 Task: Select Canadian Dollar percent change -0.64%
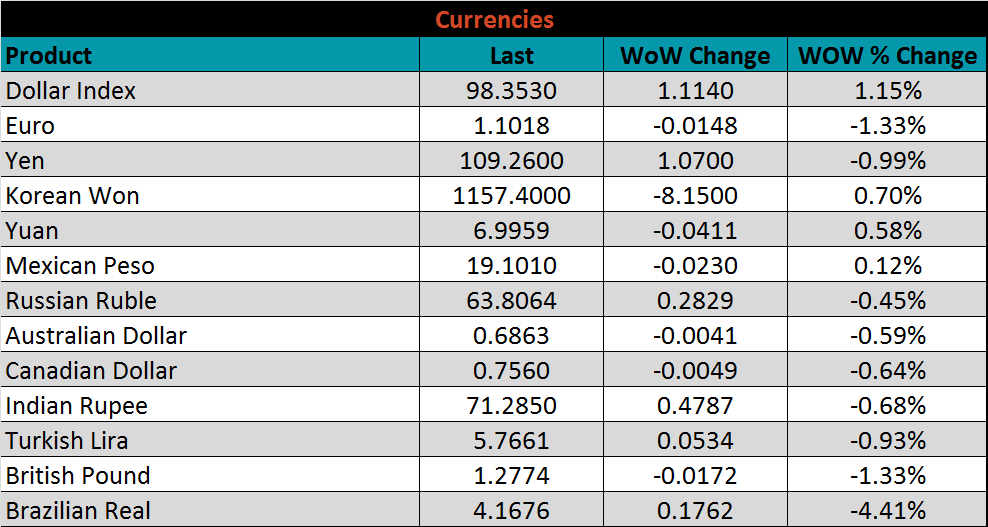(887, 371)
